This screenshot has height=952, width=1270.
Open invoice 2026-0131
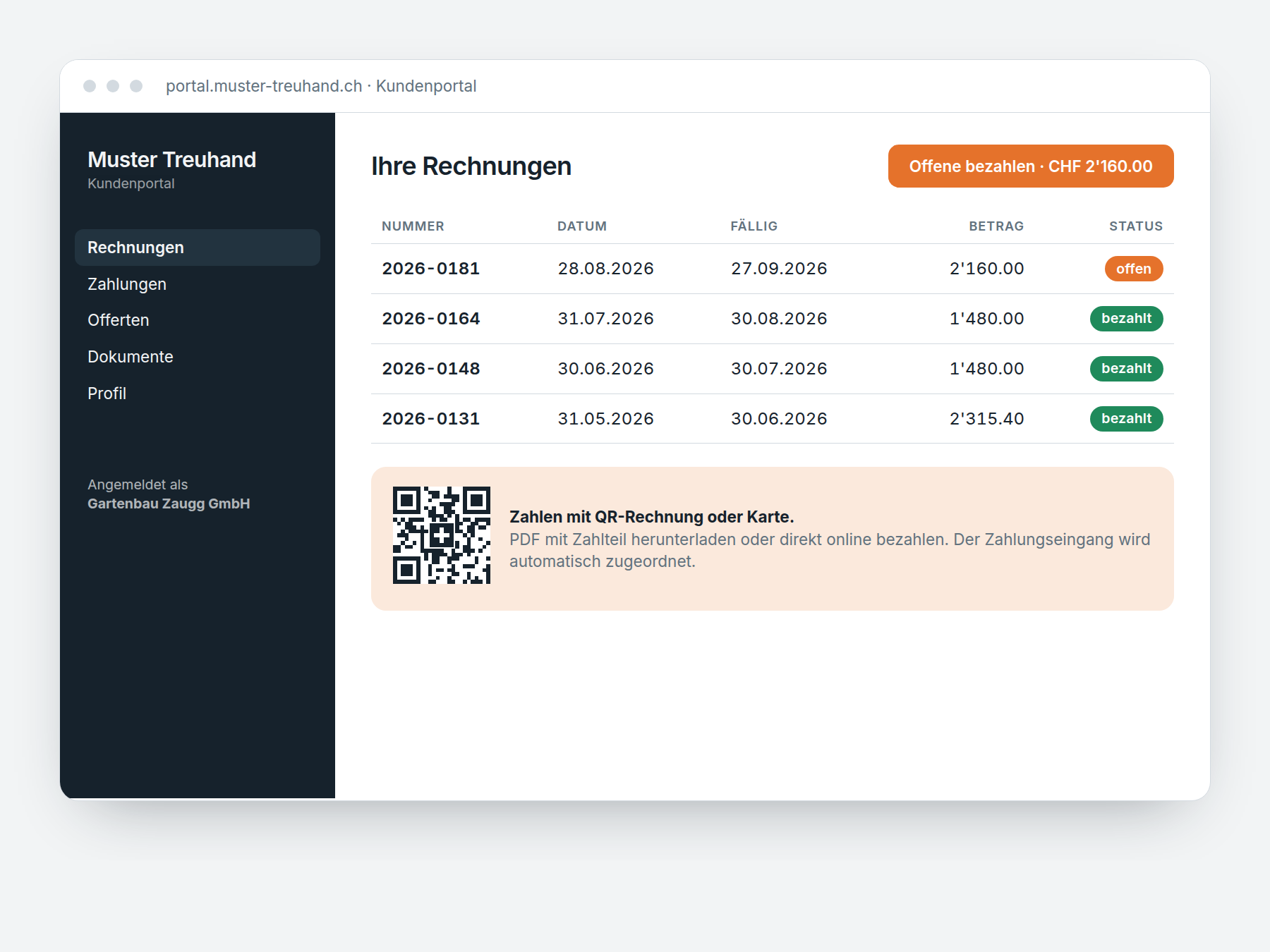(773, 419)
